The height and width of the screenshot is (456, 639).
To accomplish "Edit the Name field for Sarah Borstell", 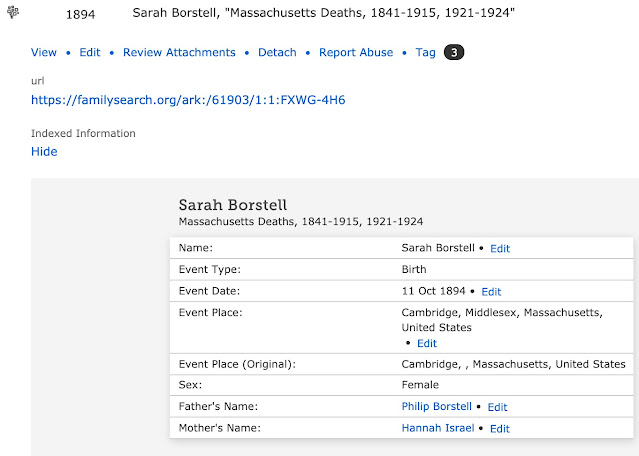I will [x=500, y=248].
